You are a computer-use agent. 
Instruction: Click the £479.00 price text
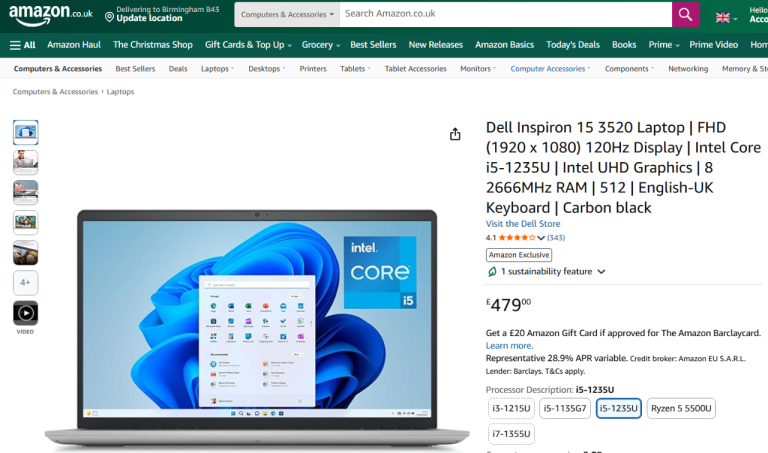[508, 305]
